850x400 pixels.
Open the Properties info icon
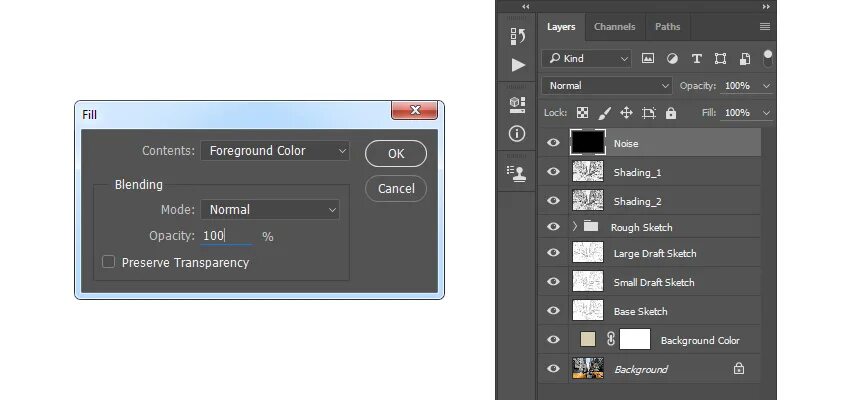517,133
